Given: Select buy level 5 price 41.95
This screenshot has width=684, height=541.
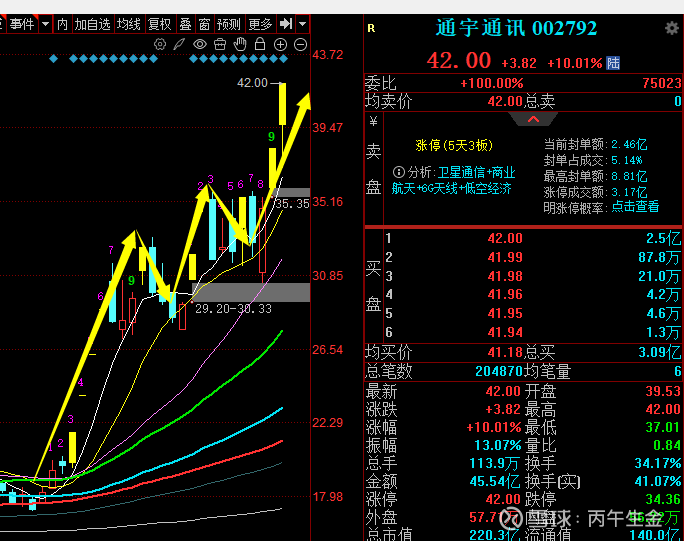Looking at the screenshot, I should pyautogui.click(x=505, y=314).
